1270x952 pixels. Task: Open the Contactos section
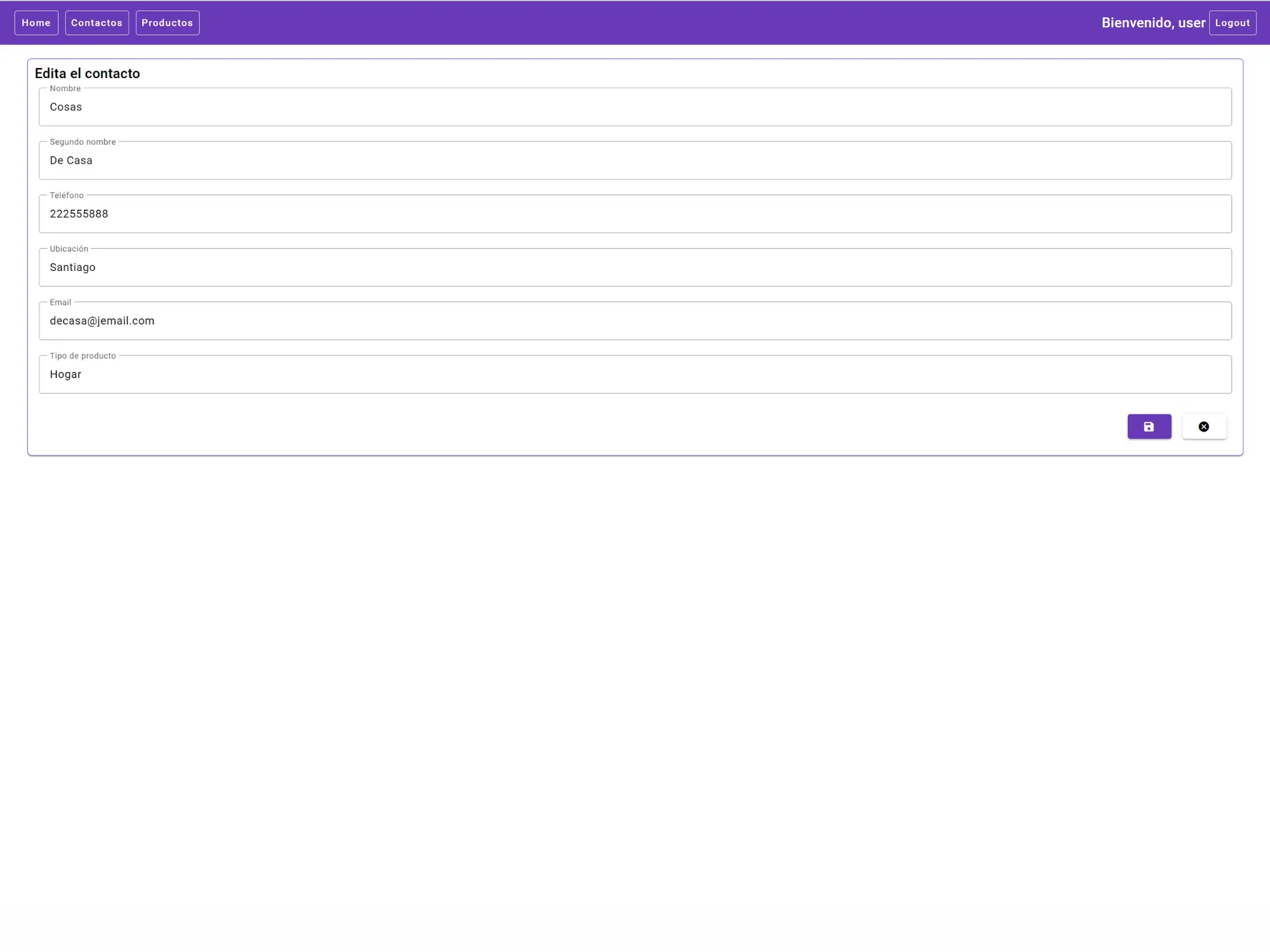(97, 23)
